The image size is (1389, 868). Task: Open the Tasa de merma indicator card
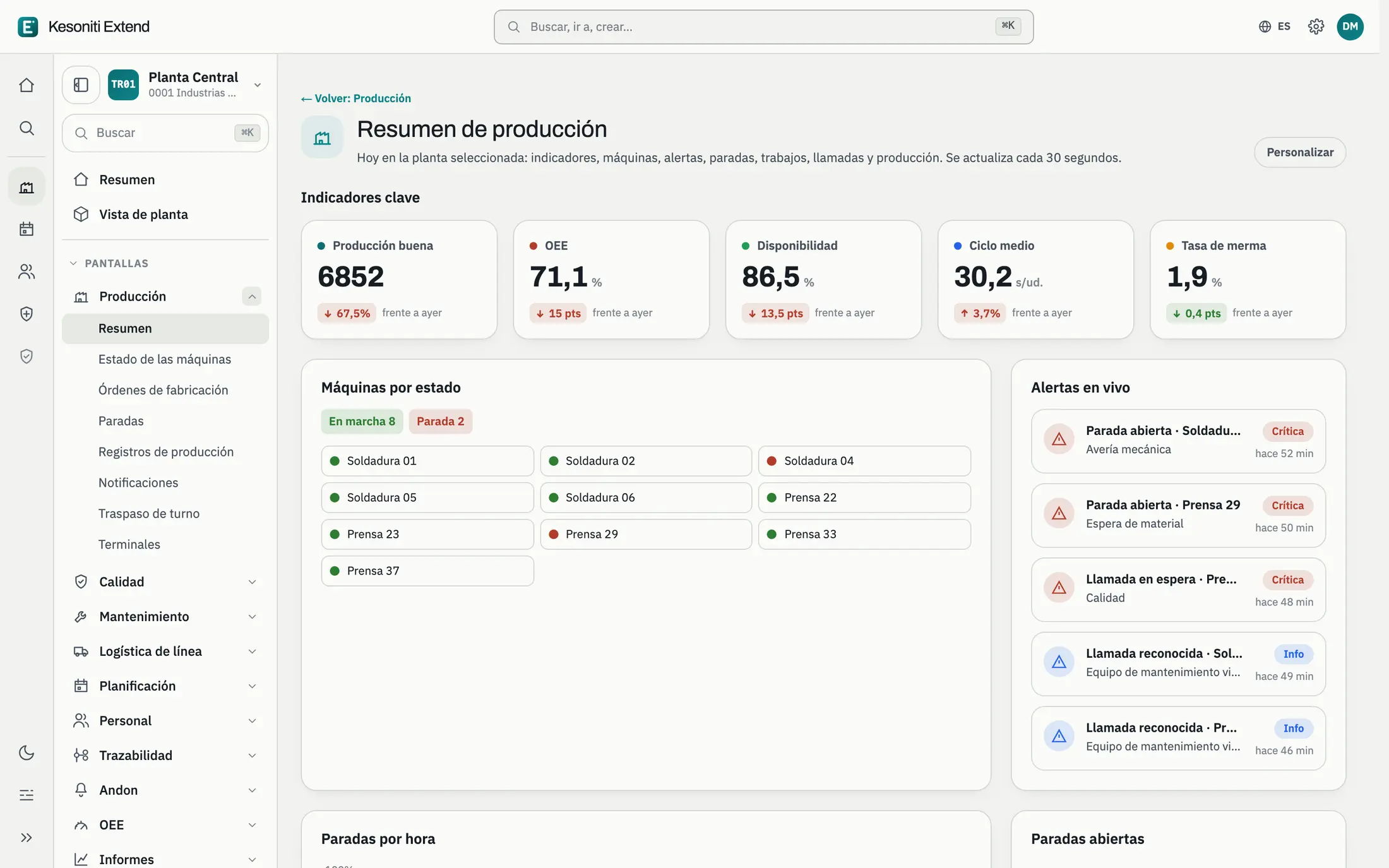click(1248, 280)
